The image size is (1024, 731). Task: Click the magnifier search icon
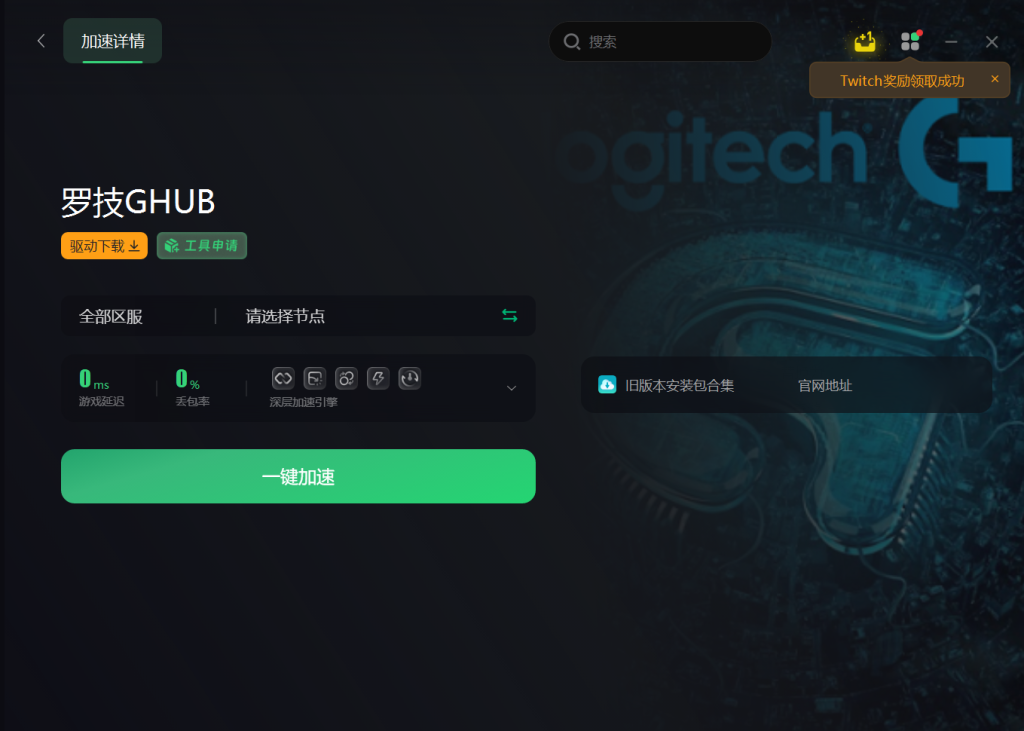pyautogui.click(x=571, y=42)
